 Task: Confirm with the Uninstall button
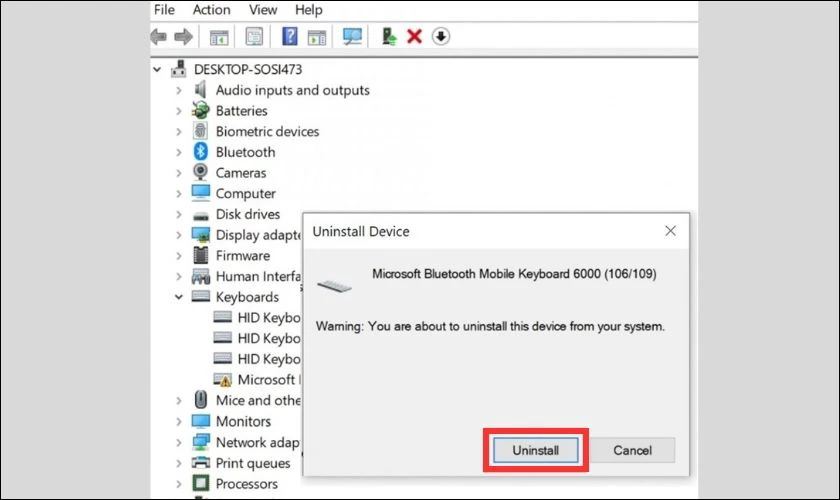(x=536, y=450)
